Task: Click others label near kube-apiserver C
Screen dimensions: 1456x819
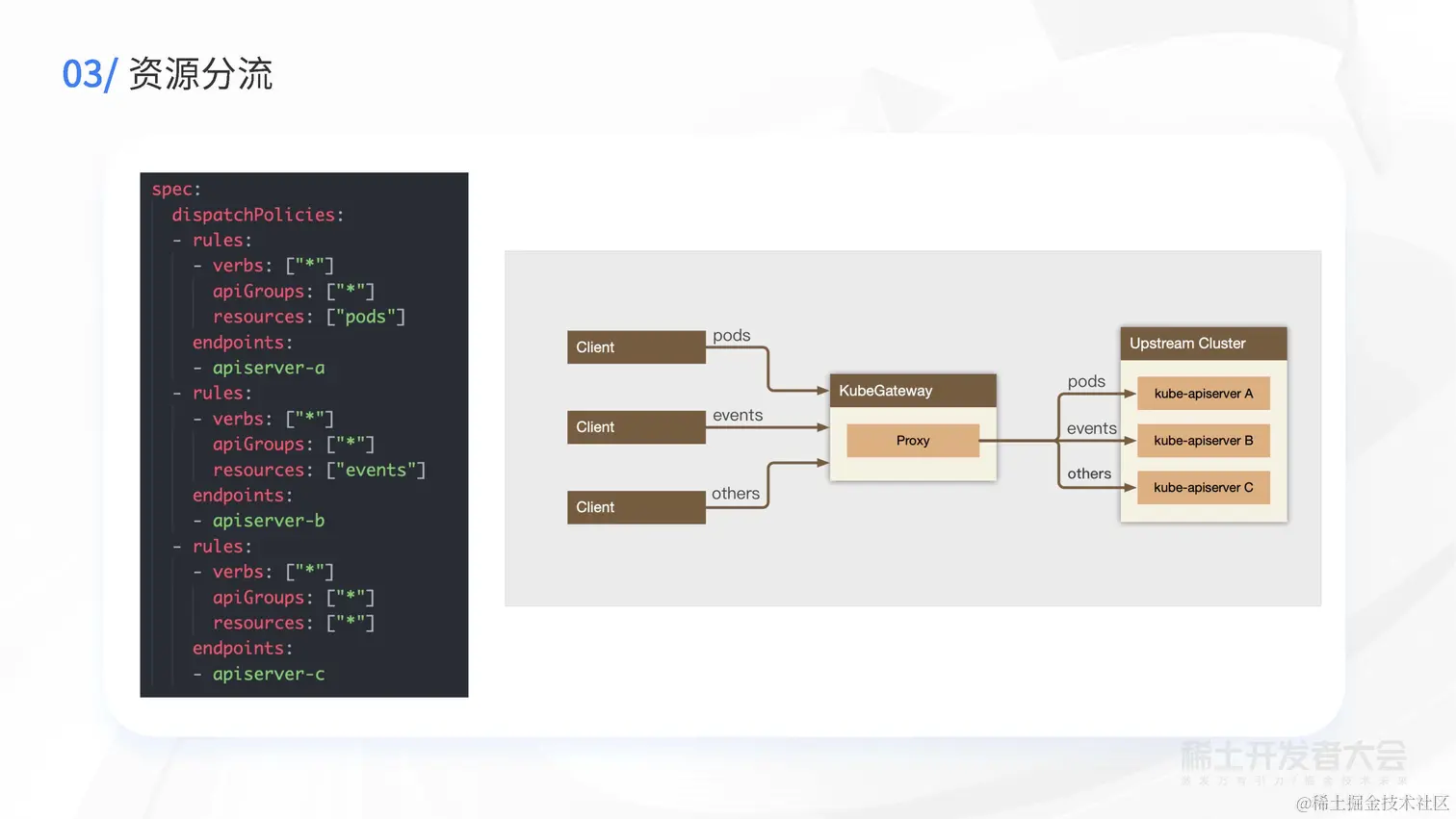Action: point(1089,473)
